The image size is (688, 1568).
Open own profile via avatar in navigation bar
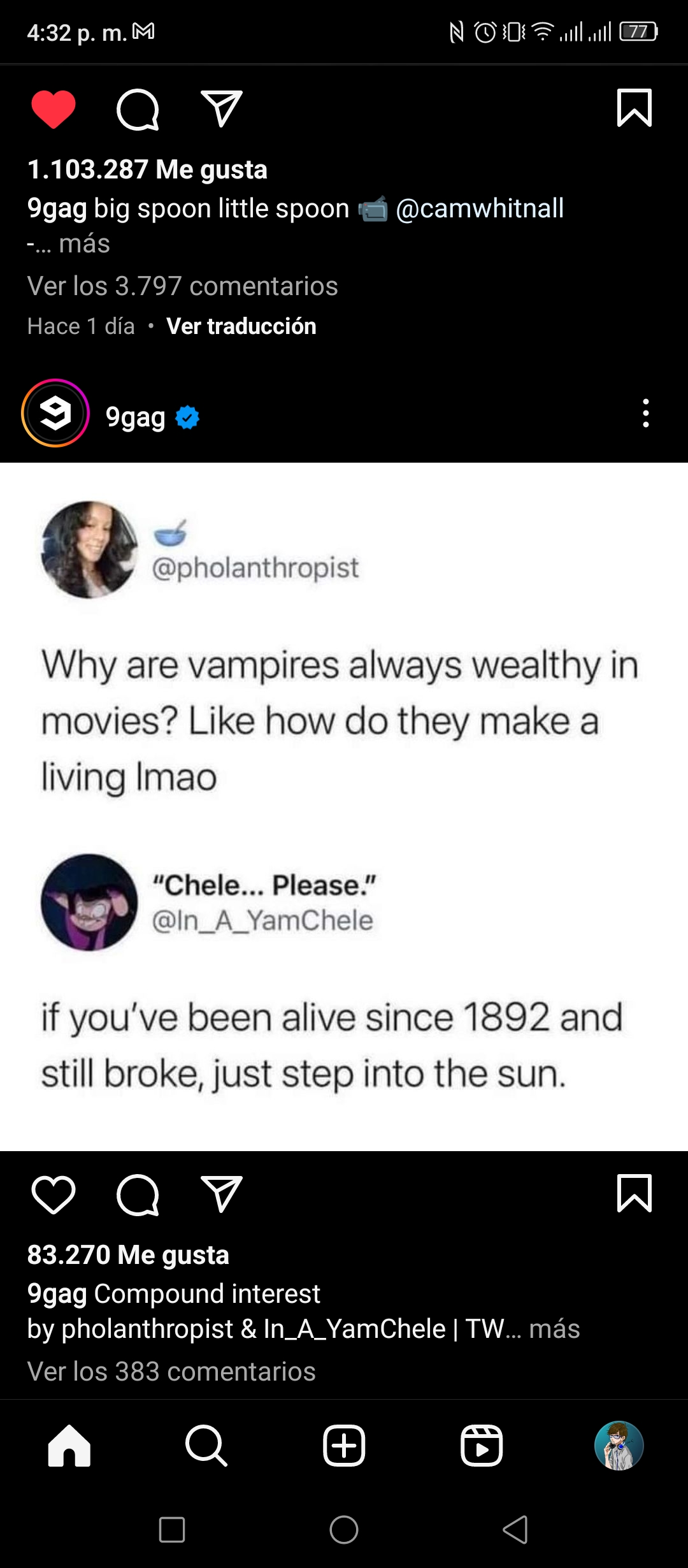coord(619,1446)
